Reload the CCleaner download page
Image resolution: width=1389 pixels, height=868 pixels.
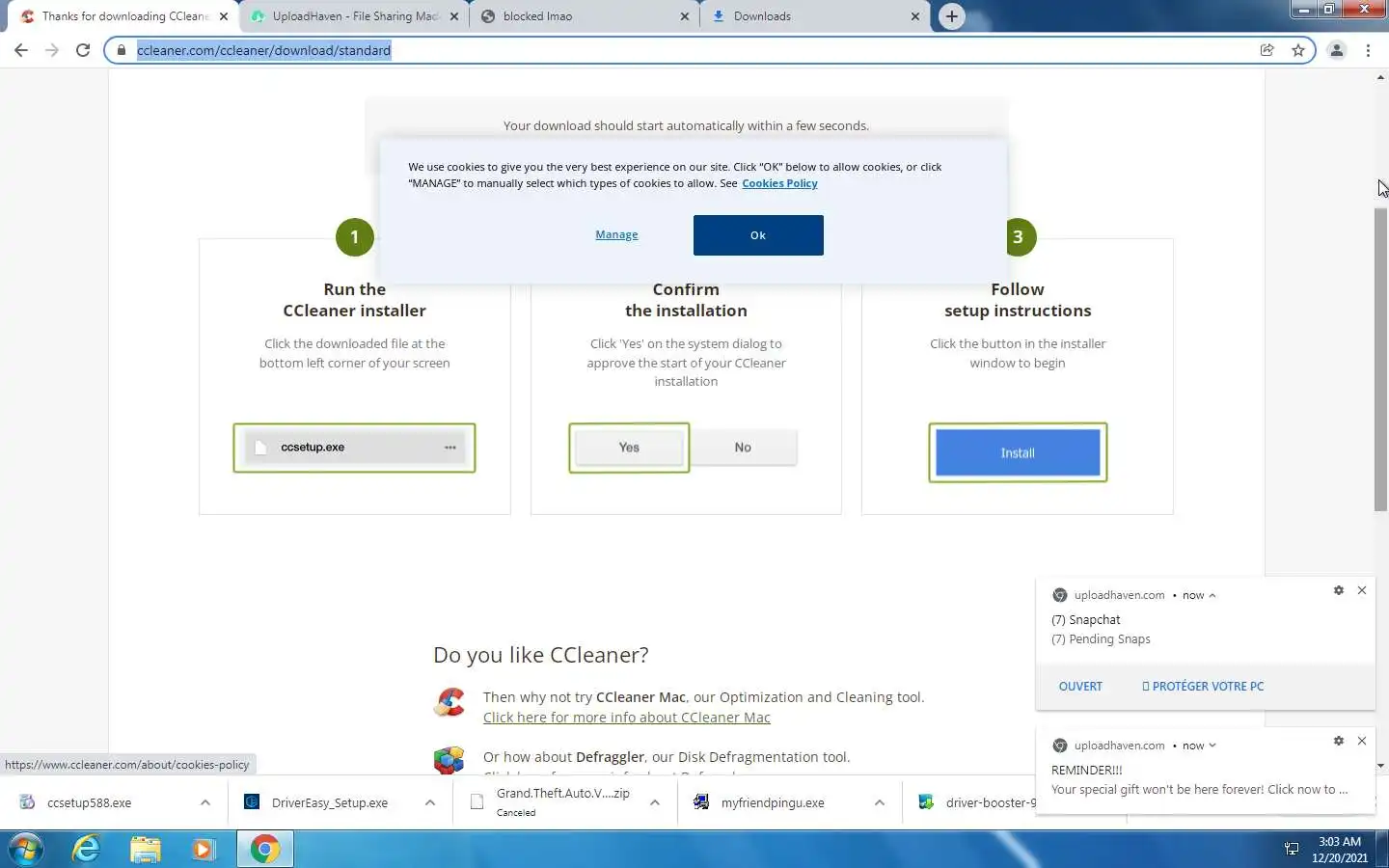[83, 50]
